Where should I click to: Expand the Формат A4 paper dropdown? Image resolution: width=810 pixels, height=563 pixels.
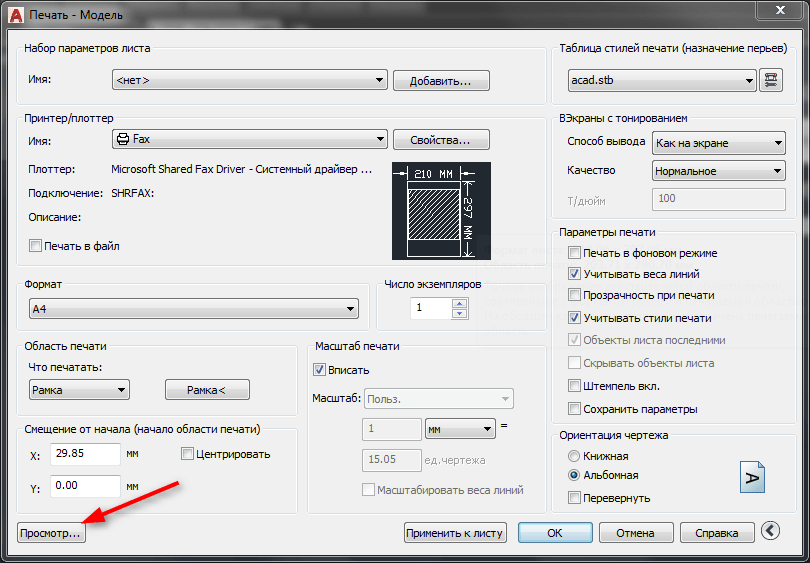click(x=194, y=309)
